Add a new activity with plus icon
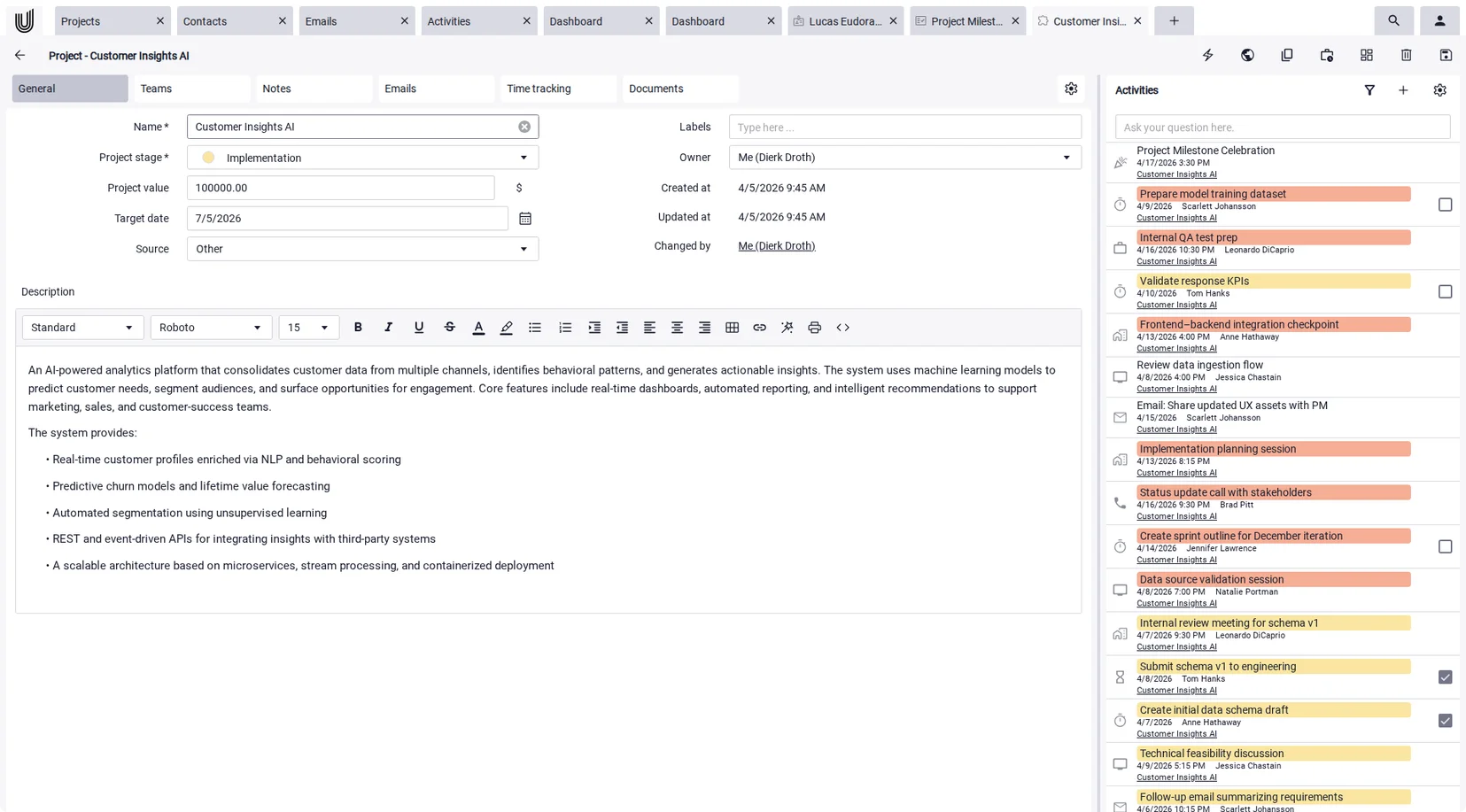Screen dimensions: 1466x812 1403,90
